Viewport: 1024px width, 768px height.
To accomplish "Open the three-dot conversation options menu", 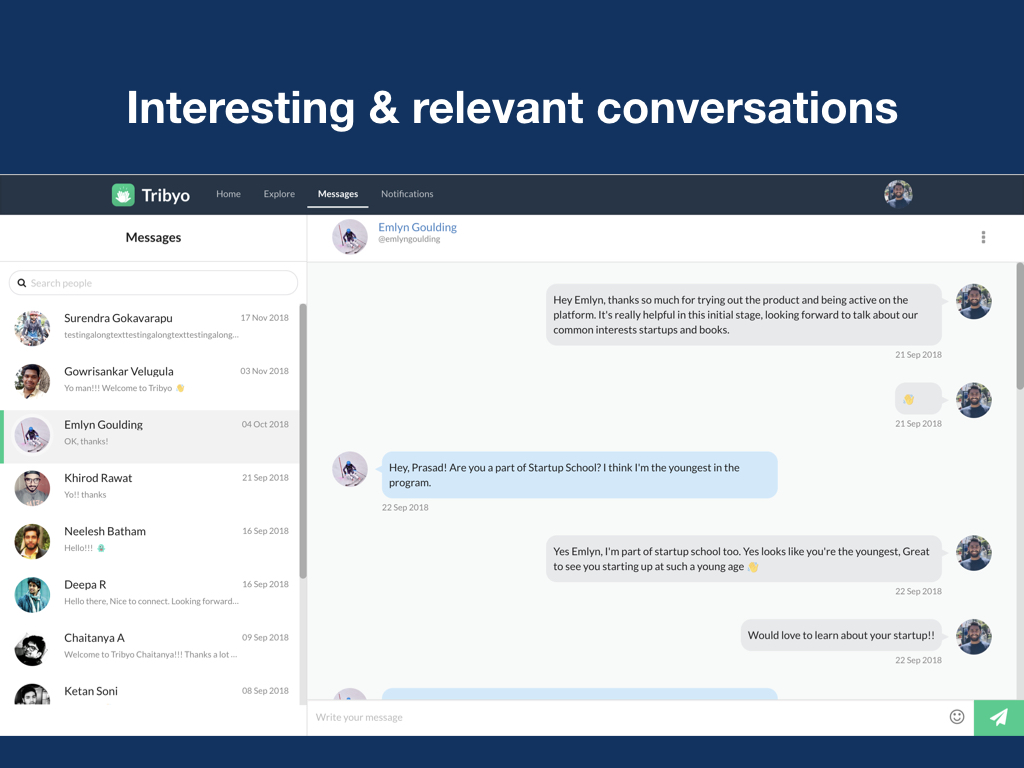I will [x=983, y=237].
